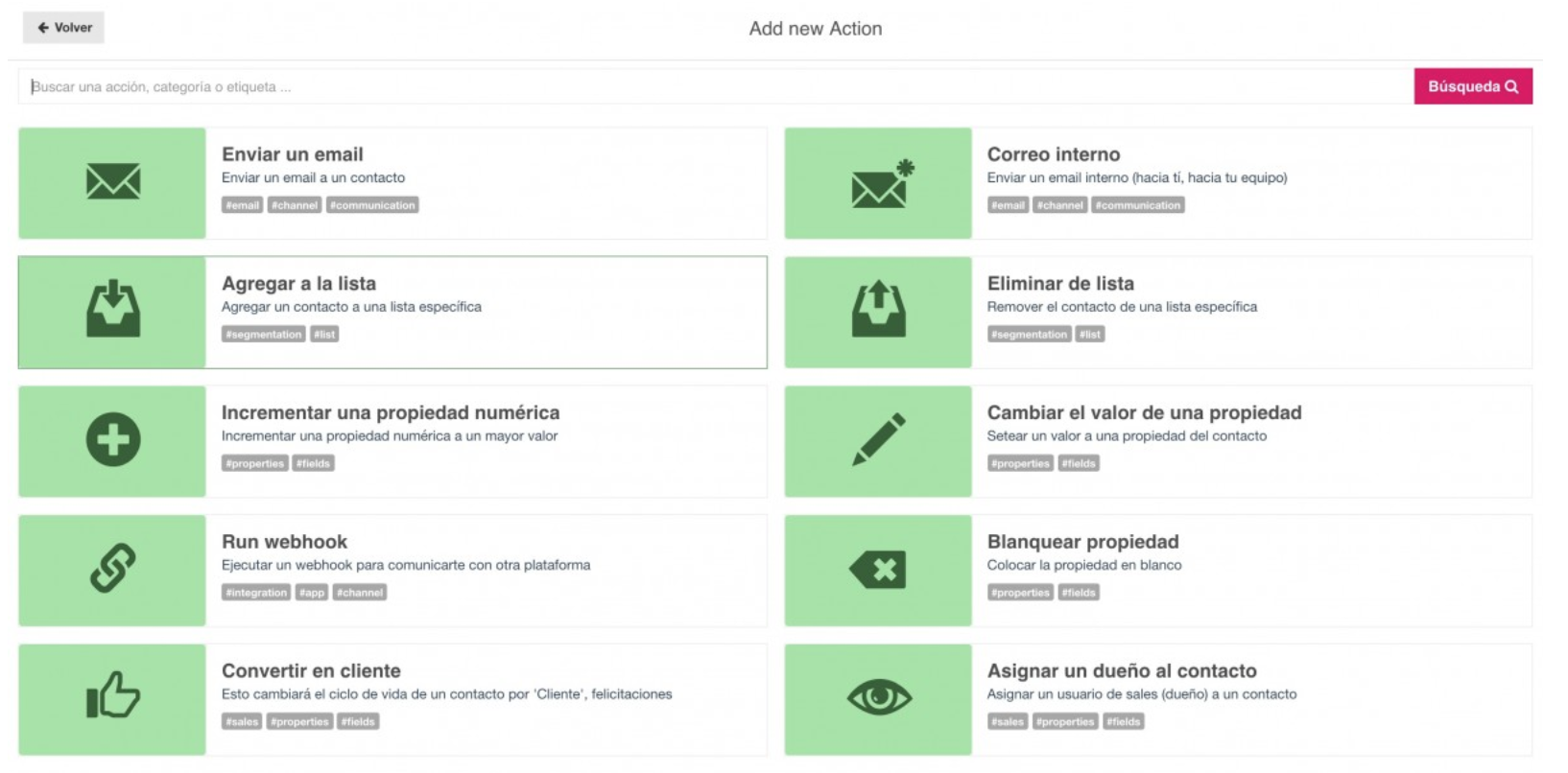Click the thumbs up icon for Convertir en cliente
The height and width of the screenshot is (773, 1568).
113,694
